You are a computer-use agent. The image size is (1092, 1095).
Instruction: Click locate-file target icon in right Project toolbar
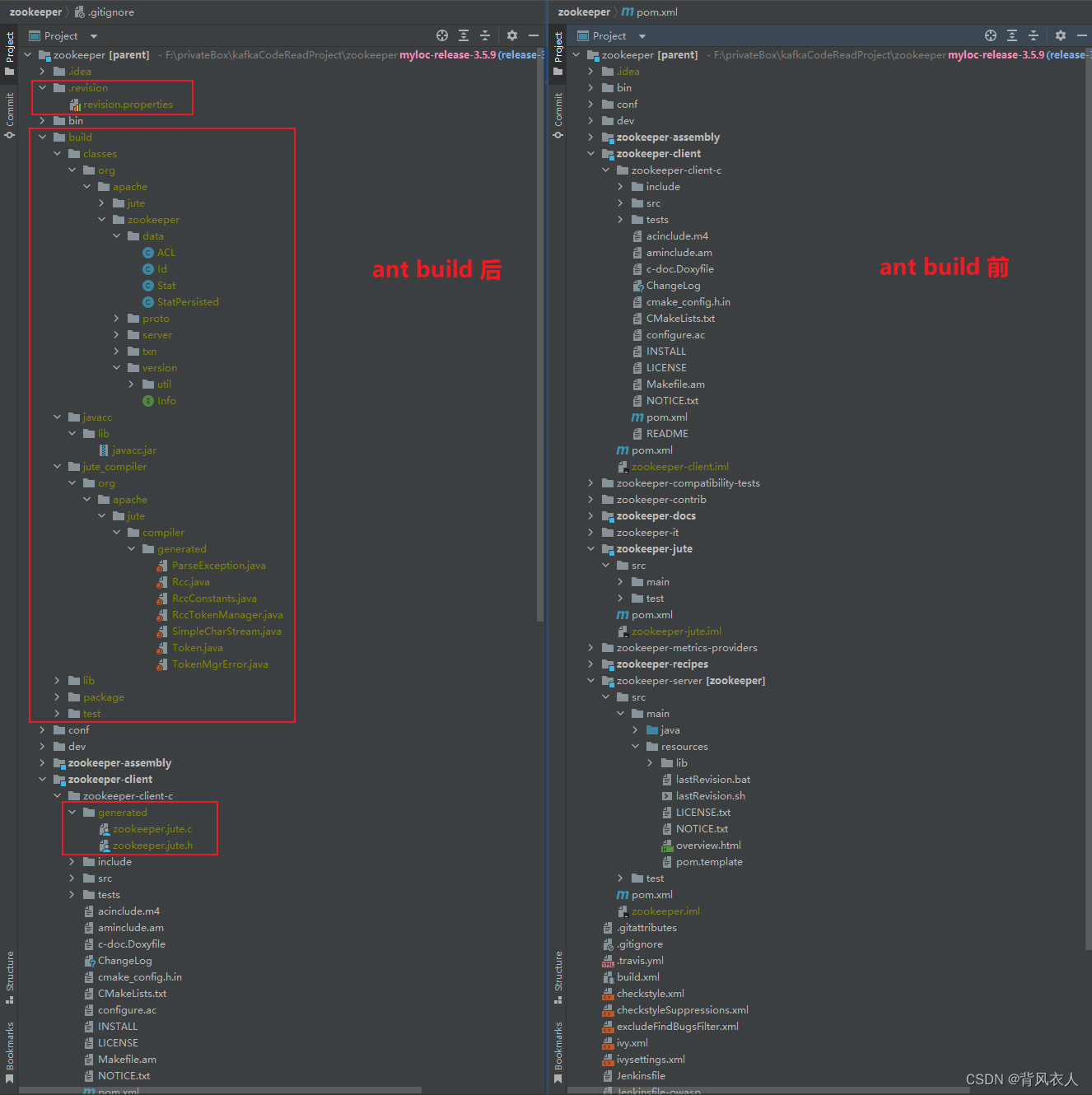pos(991,35)
